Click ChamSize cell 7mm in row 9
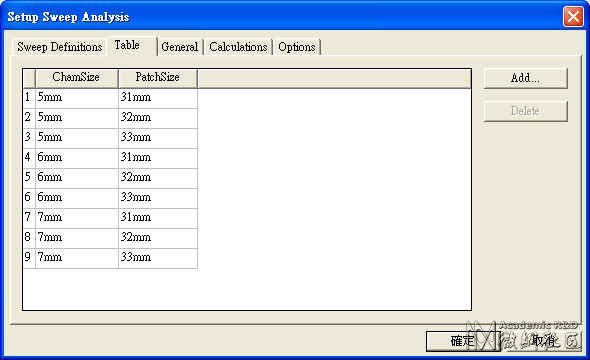This screenshot has height=360, width=590. pyautogui.click(x=77, y=258)
